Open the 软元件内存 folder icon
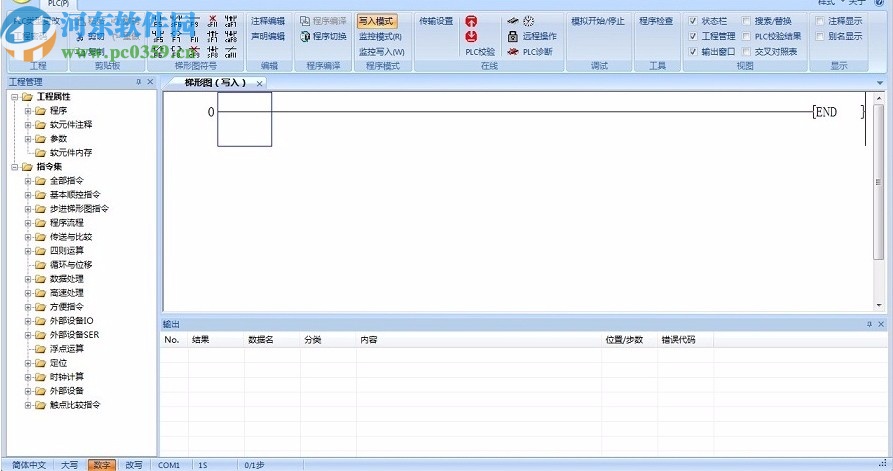Image resolution: width=893 pixels, height=471 pixels. click(x=40, y=153)
